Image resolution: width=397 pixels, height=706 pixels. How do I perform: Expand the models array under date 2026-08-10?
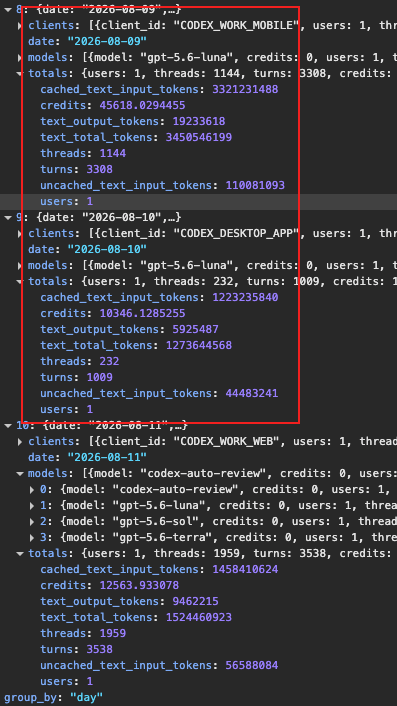pyautogui.click(x=20, y=266)
